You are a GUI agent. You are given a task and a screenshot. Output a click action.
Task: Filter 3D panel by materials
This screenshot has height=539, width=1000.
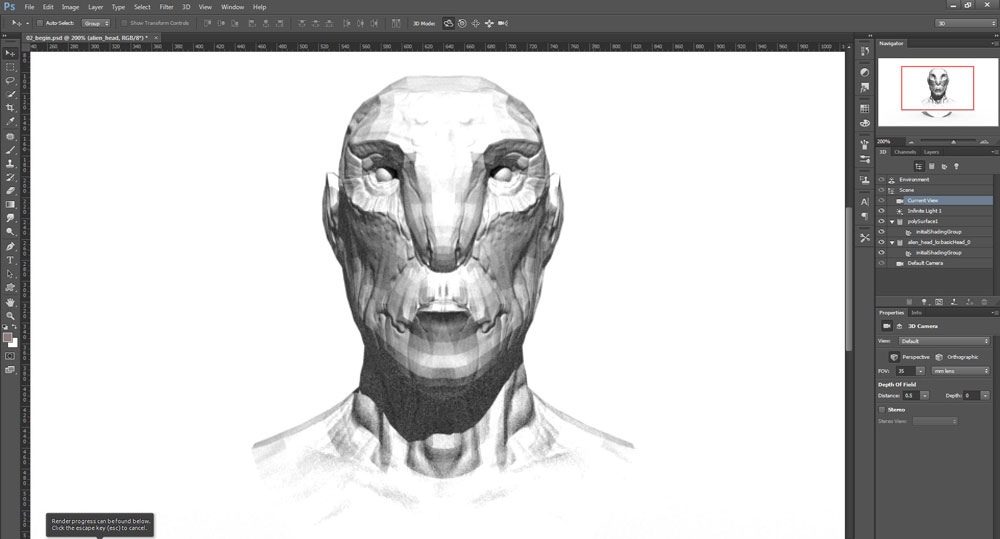pos(945,166)
